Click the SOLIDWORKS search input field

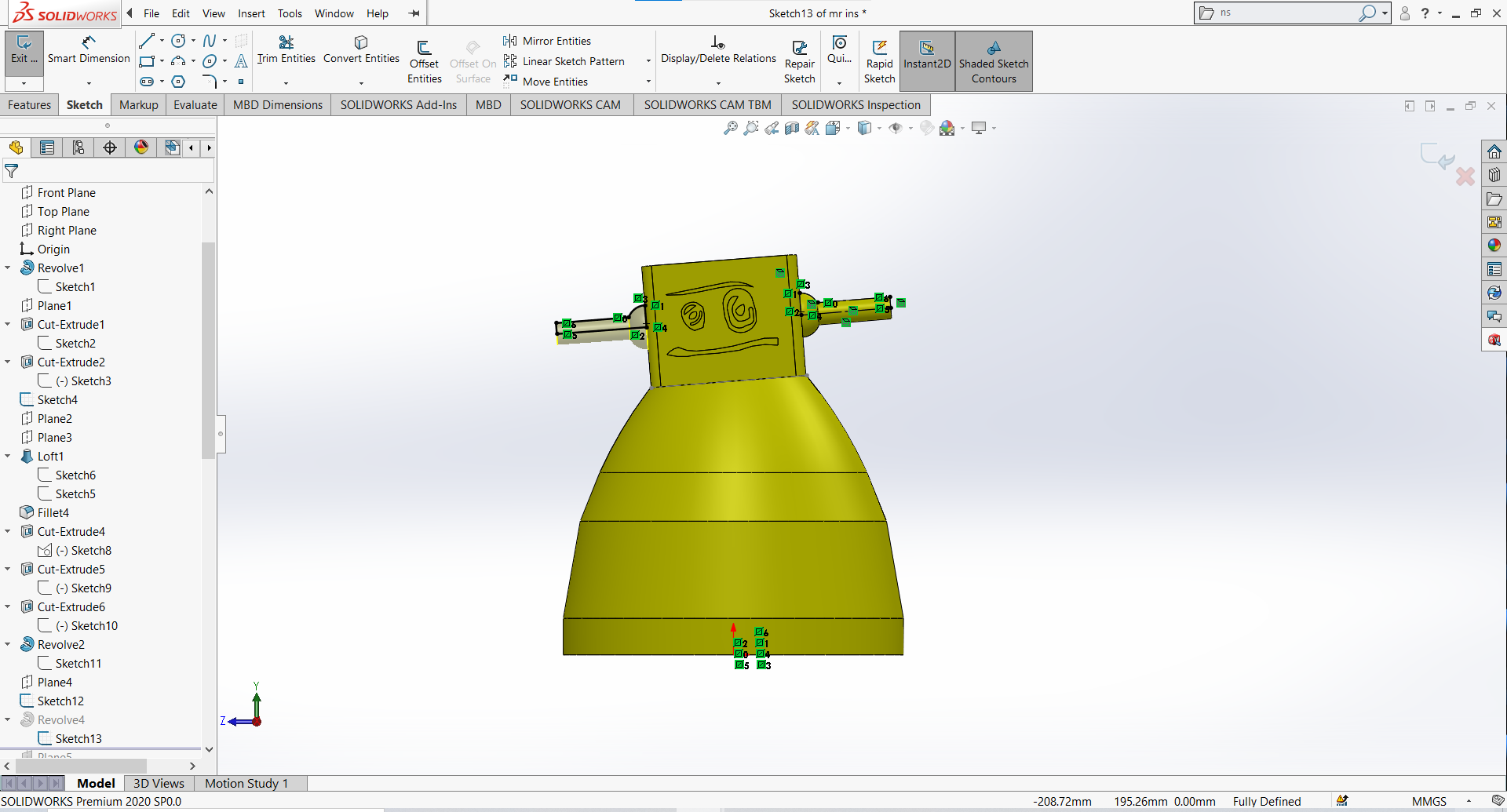(x=1289, y=13)
